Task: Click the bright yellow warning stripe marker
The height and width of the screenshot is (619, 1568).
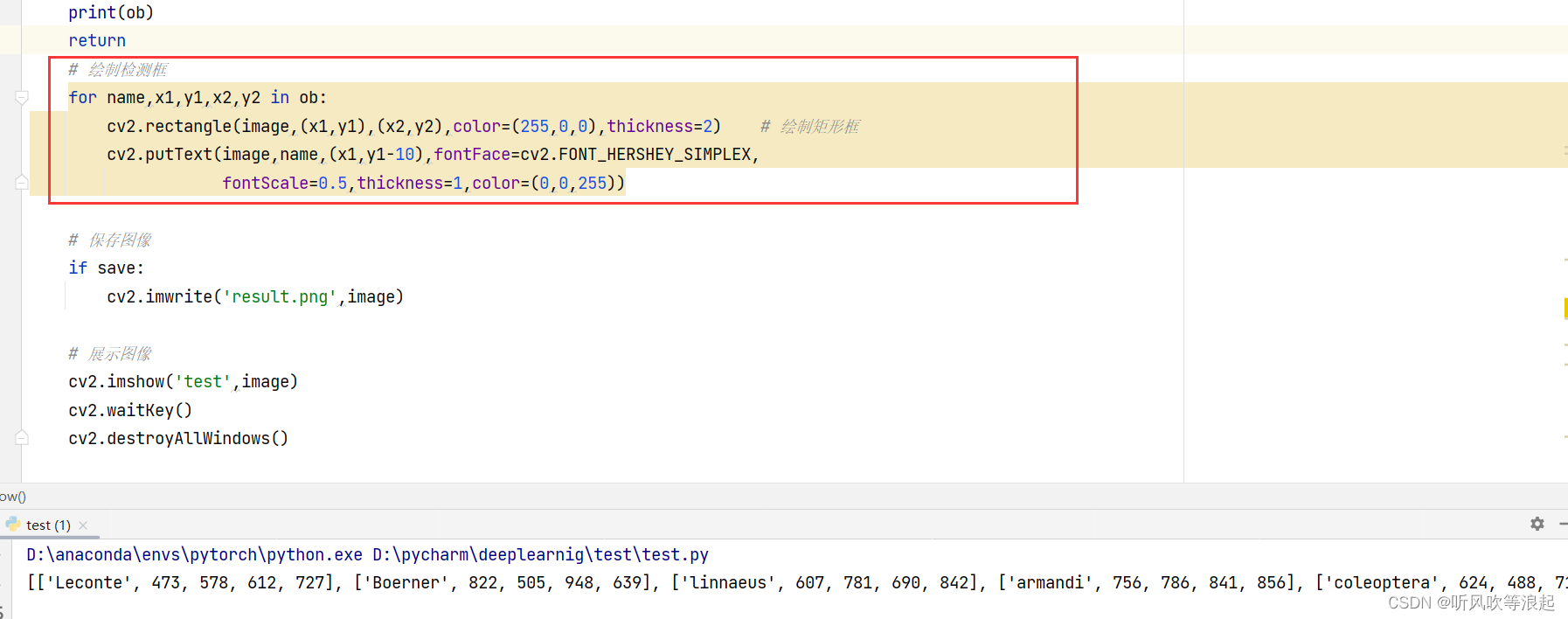Action: (1565, 308)
